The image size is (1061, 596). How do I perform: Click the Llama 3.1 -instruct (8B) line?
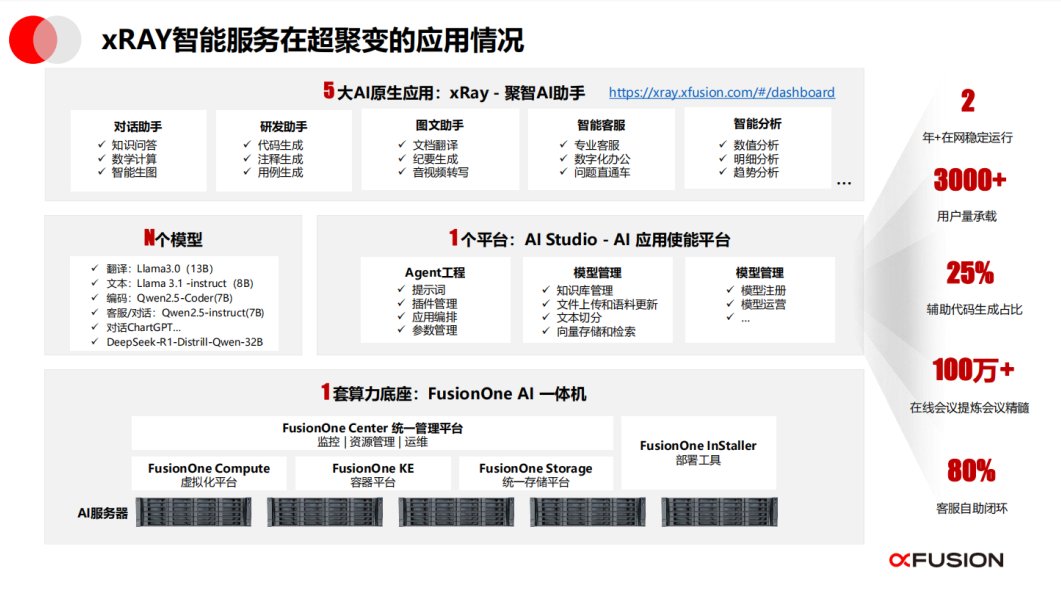(179, 283)
